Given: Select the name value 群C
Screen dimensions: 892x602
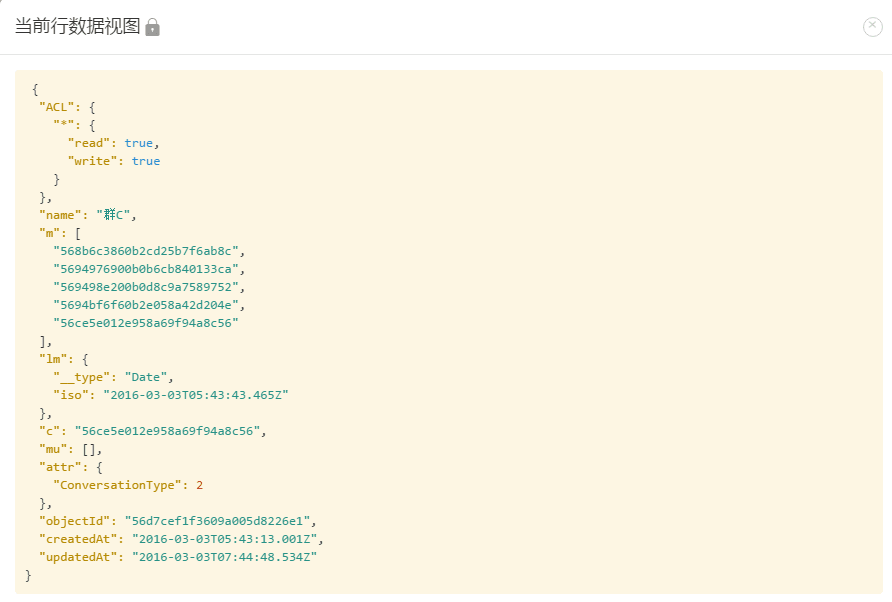Looking at the screenshot, I should pyautogui.click(x=114, y=215).
